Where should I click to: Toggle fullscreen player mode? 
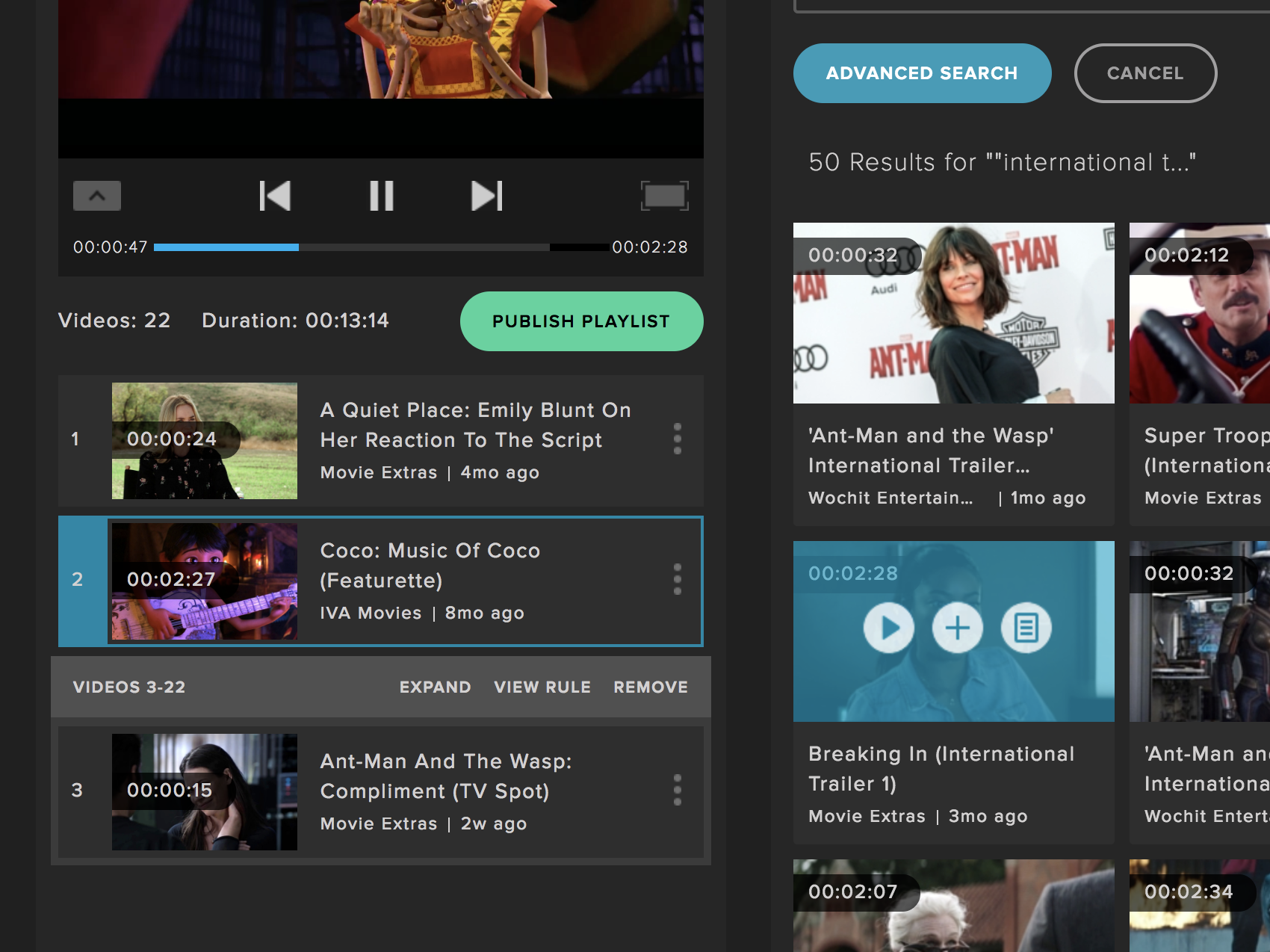(664, 196)
